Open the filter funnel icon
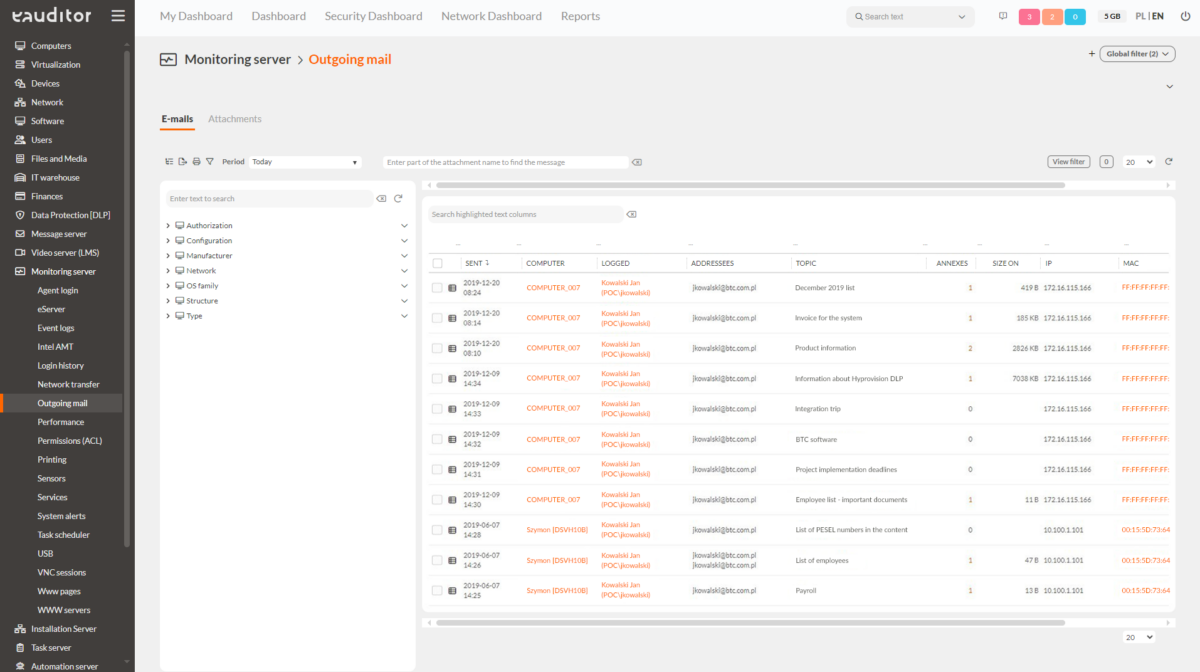This screenshot has height=672, width=1200. (x=210, y=161)
